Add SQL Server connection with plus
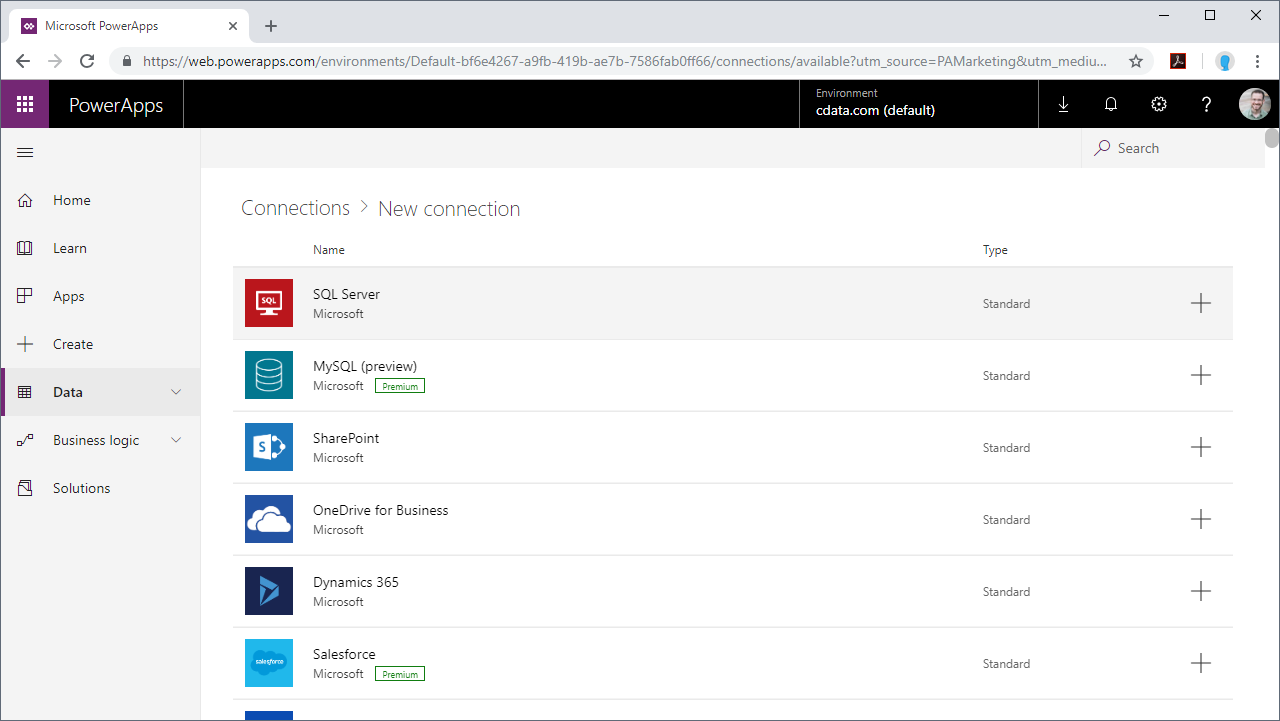The image size is (1280, 721). [1201, 303]
